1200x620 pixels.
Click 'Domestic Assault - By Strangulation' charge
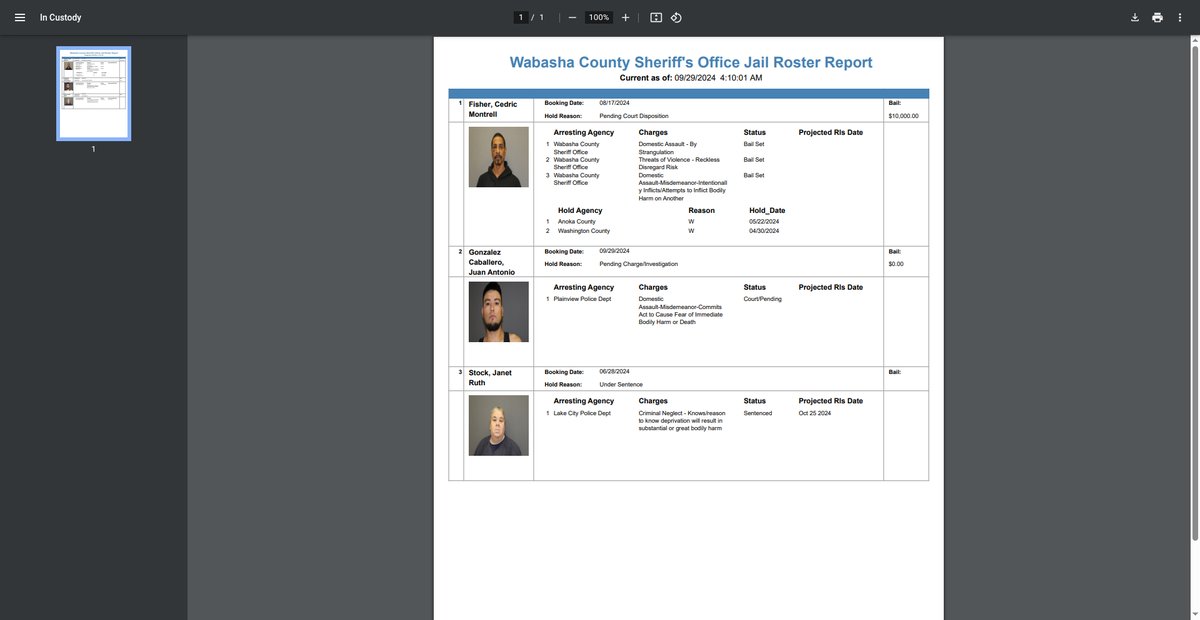click(x=668, y=148)
